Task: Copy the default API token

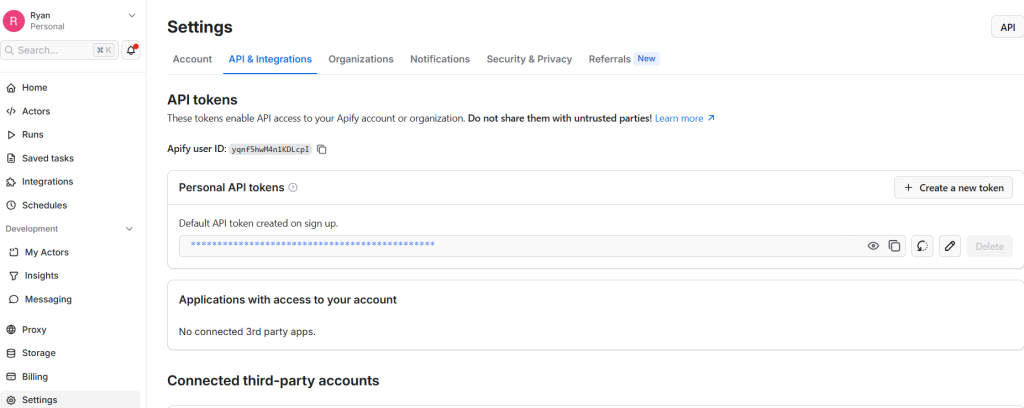Action: 894,246
